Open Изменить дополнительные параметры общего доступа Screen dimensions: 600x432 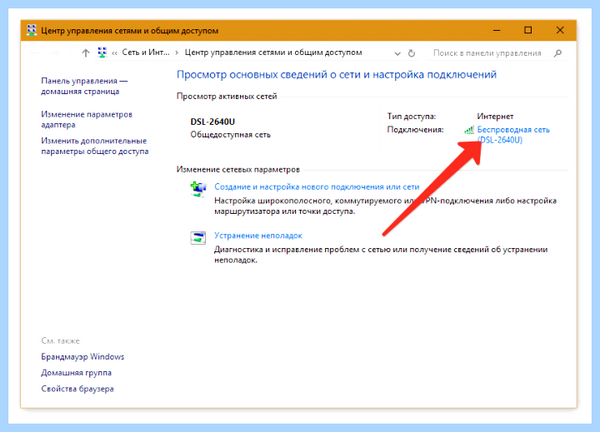point(95,146)
